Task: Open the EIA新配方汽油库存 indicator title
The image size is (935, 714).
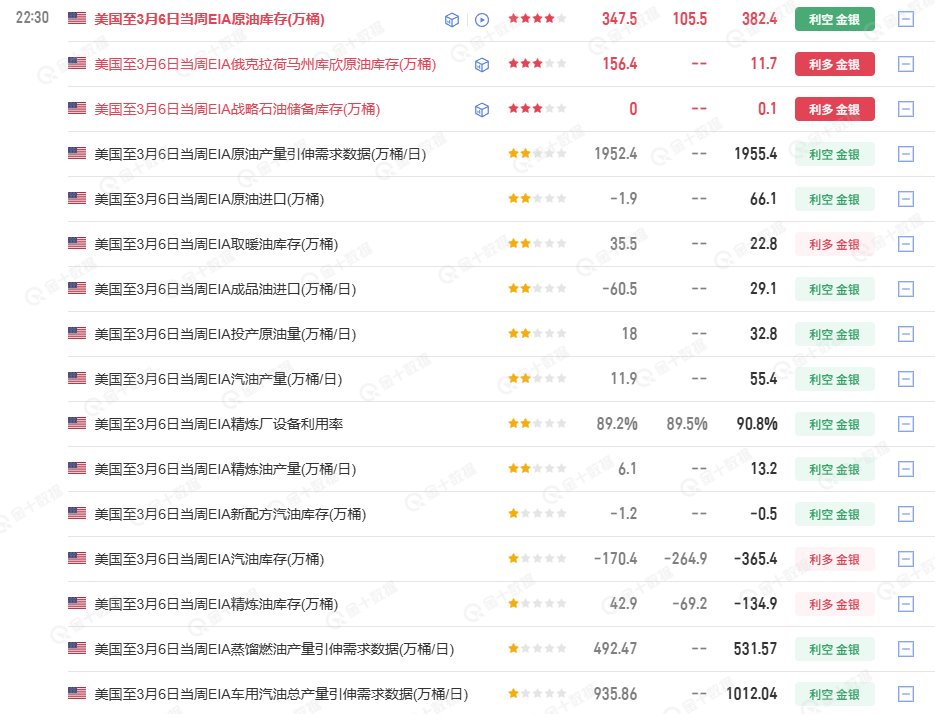Action: click(229, 514)
